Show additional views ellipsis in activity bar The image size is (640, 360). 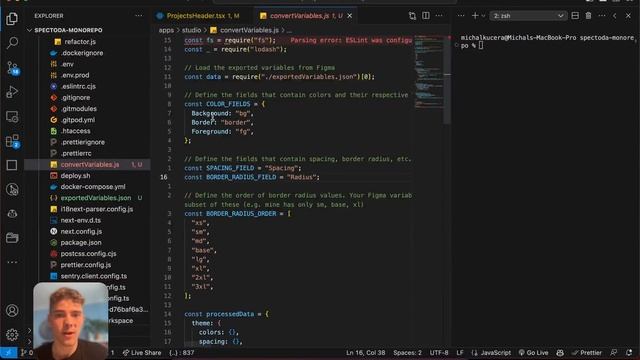[x=12, y=262]
